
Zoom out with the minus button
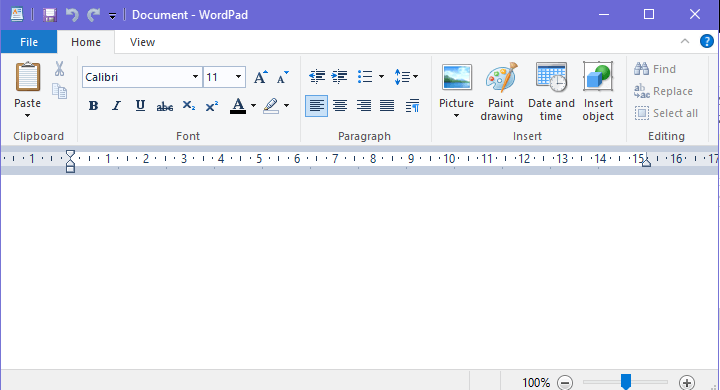pyautogui.click(x=565, y=382)
